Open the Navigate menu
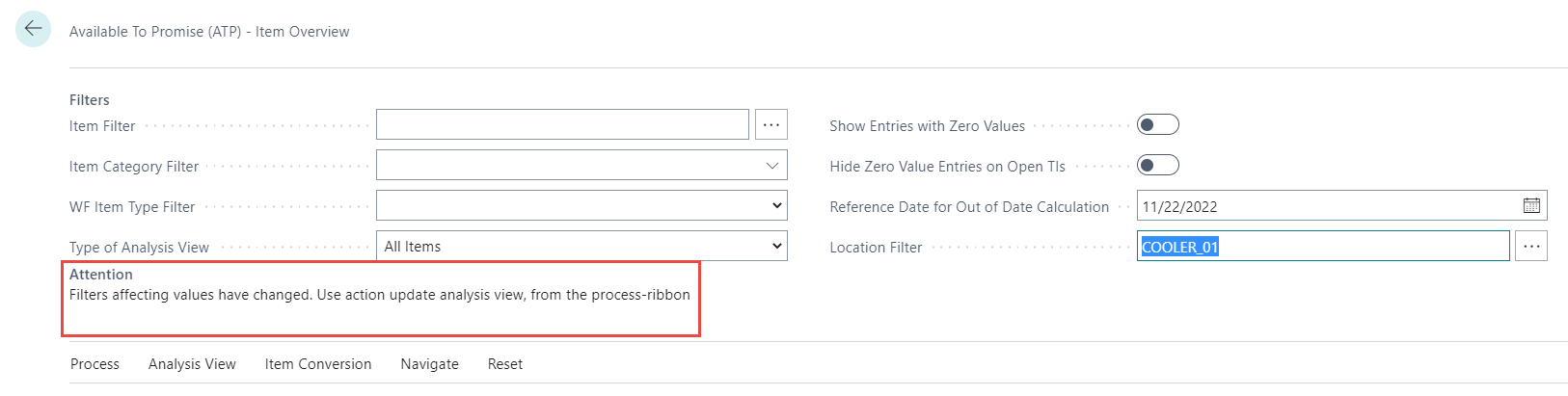Screen dimensions: 1568x396 429,364
